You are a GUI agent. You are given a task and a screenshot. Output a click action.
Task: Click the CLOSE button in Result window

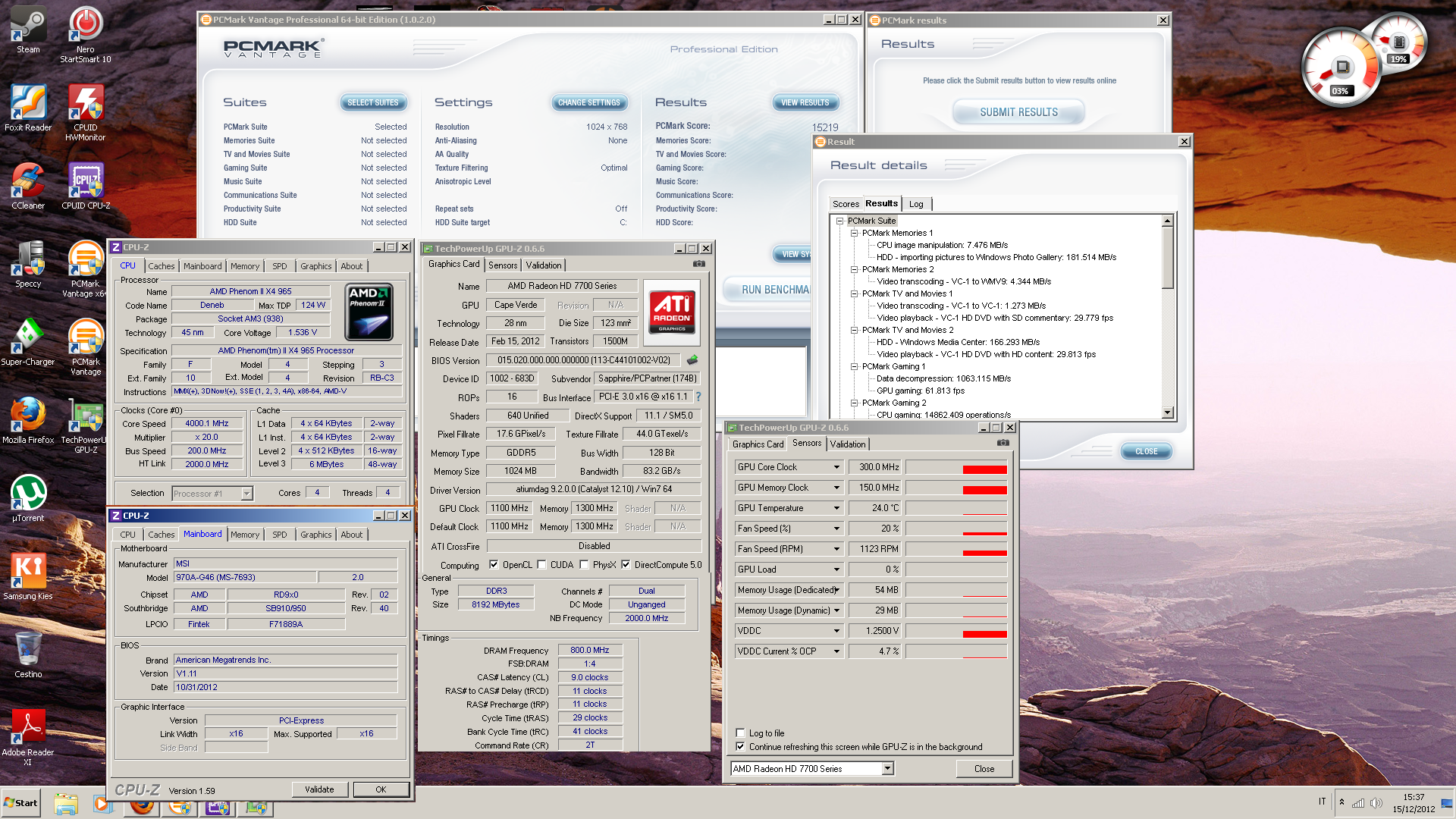point(1147,451)
